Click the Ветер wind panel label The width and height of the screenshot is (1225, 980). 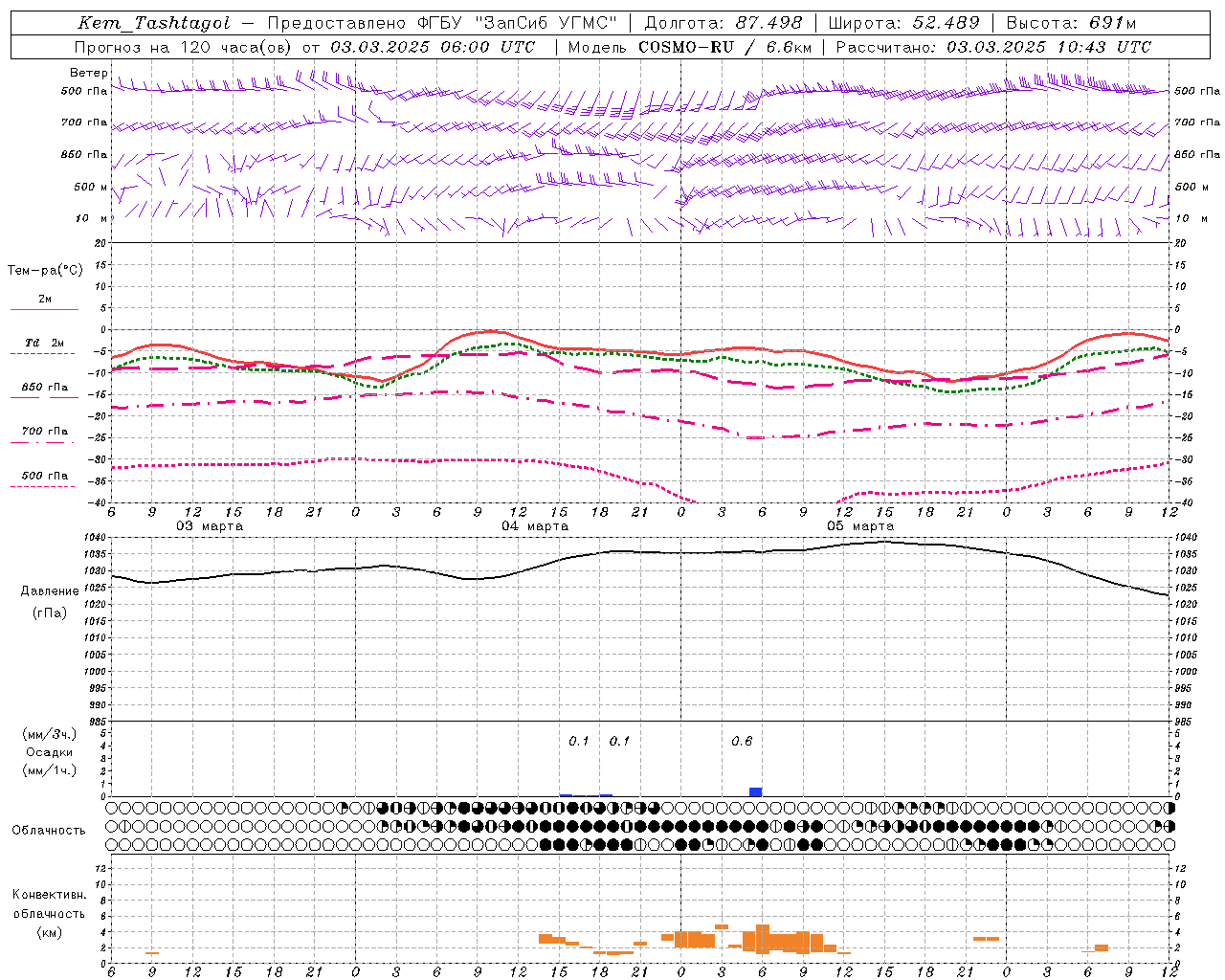88,73
